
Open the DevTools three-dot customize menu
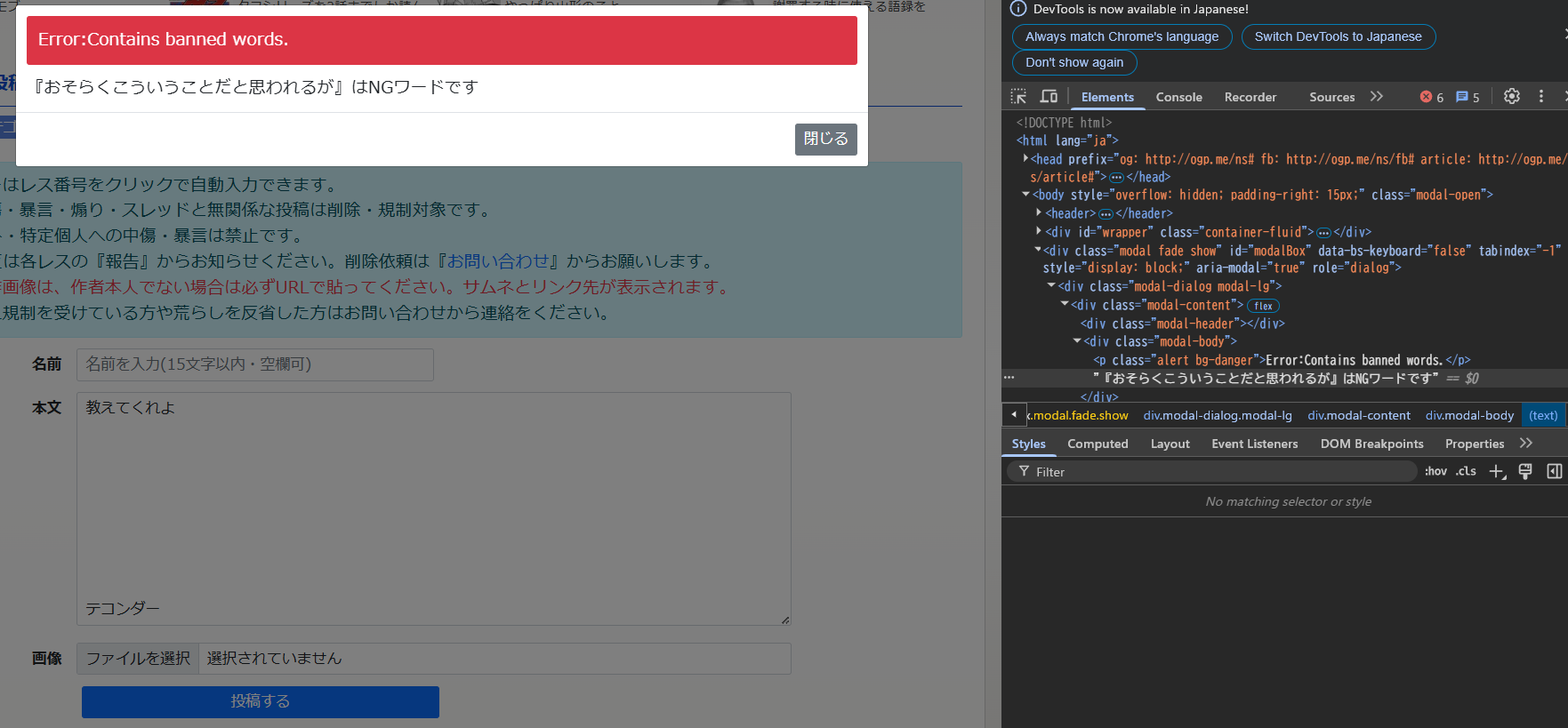coord(1541,97)
